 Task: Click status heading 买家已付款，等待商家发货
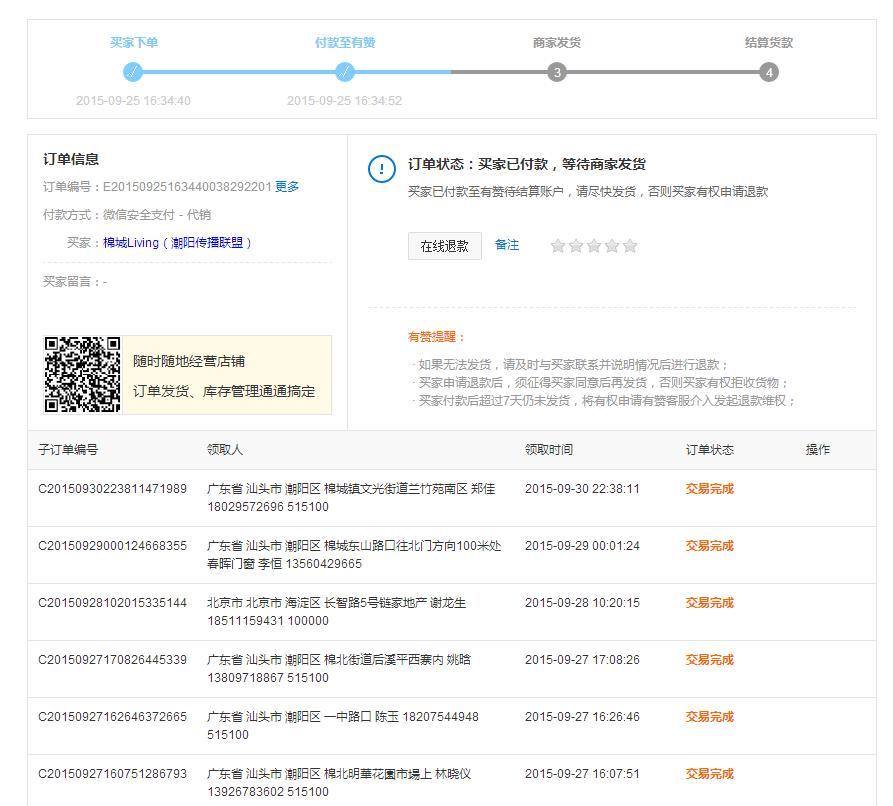click(562, 164)
